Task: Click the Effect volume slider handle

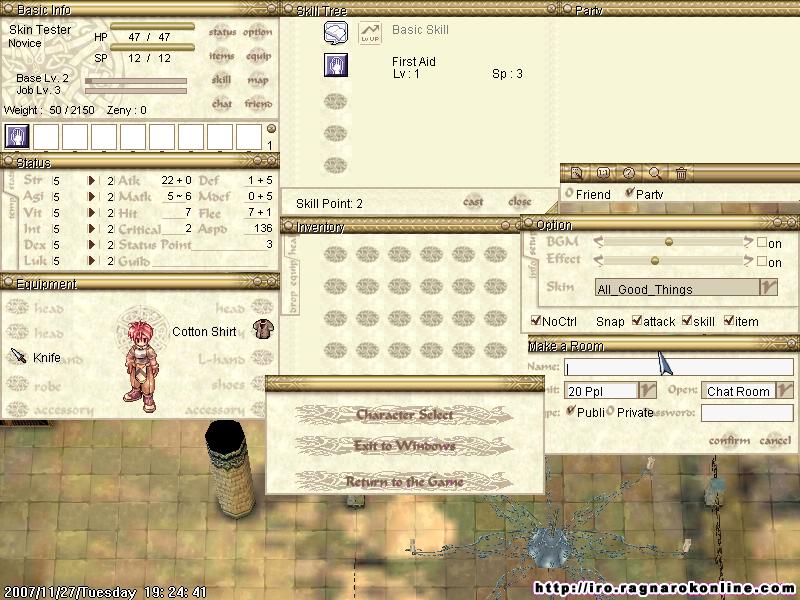Action: [x=654, y=261]
